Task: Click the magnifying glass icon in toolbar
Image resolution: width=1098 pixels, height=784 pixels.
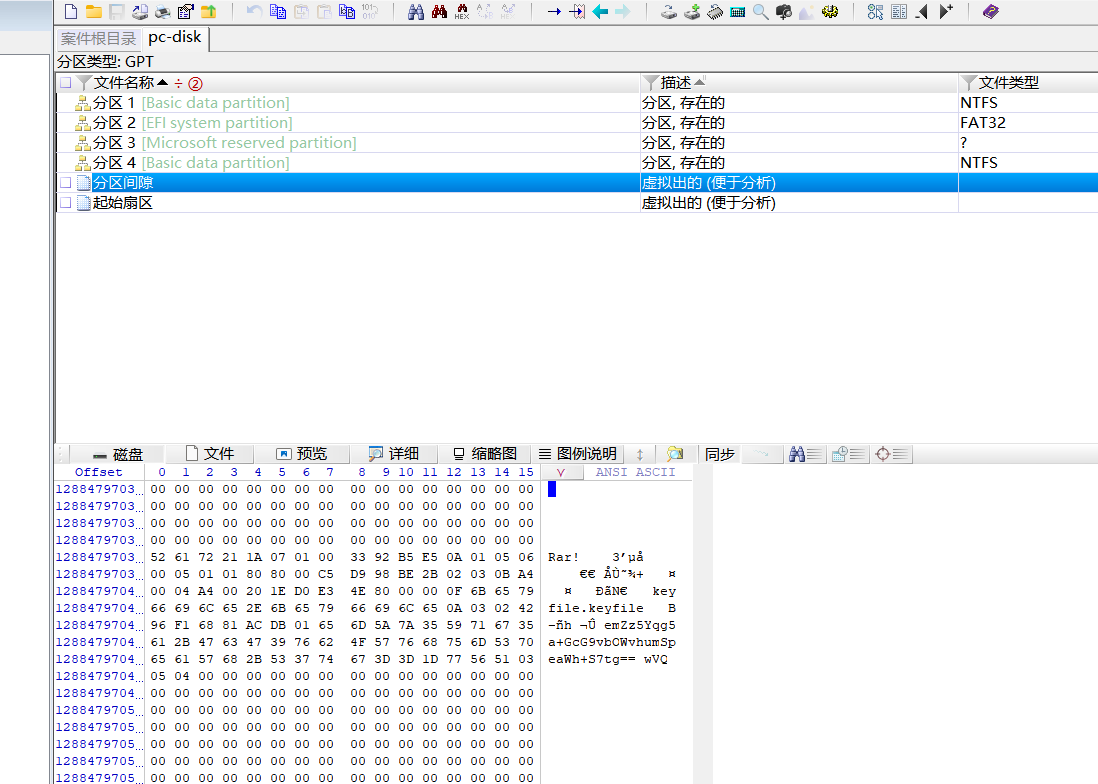Action: [760, 11]
